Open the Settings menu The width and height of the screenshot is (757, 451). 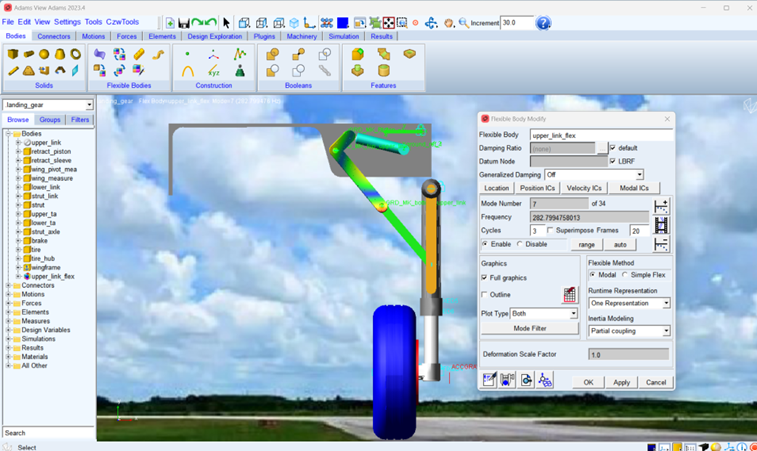pyautogui.click(x=67, y=21)
